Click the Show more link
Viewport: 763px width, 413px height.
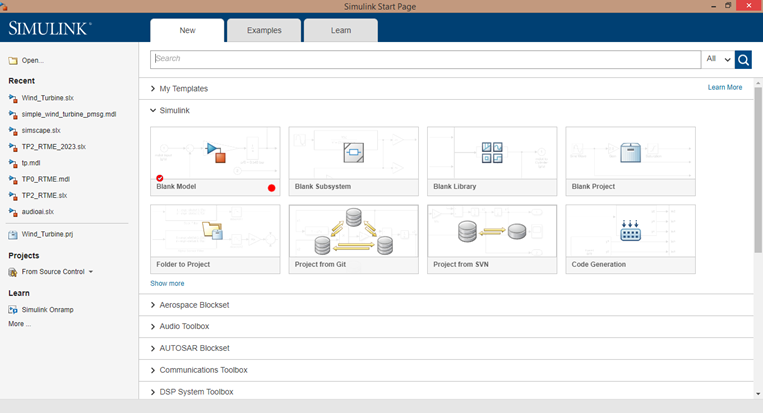click(x=167, y=284)
